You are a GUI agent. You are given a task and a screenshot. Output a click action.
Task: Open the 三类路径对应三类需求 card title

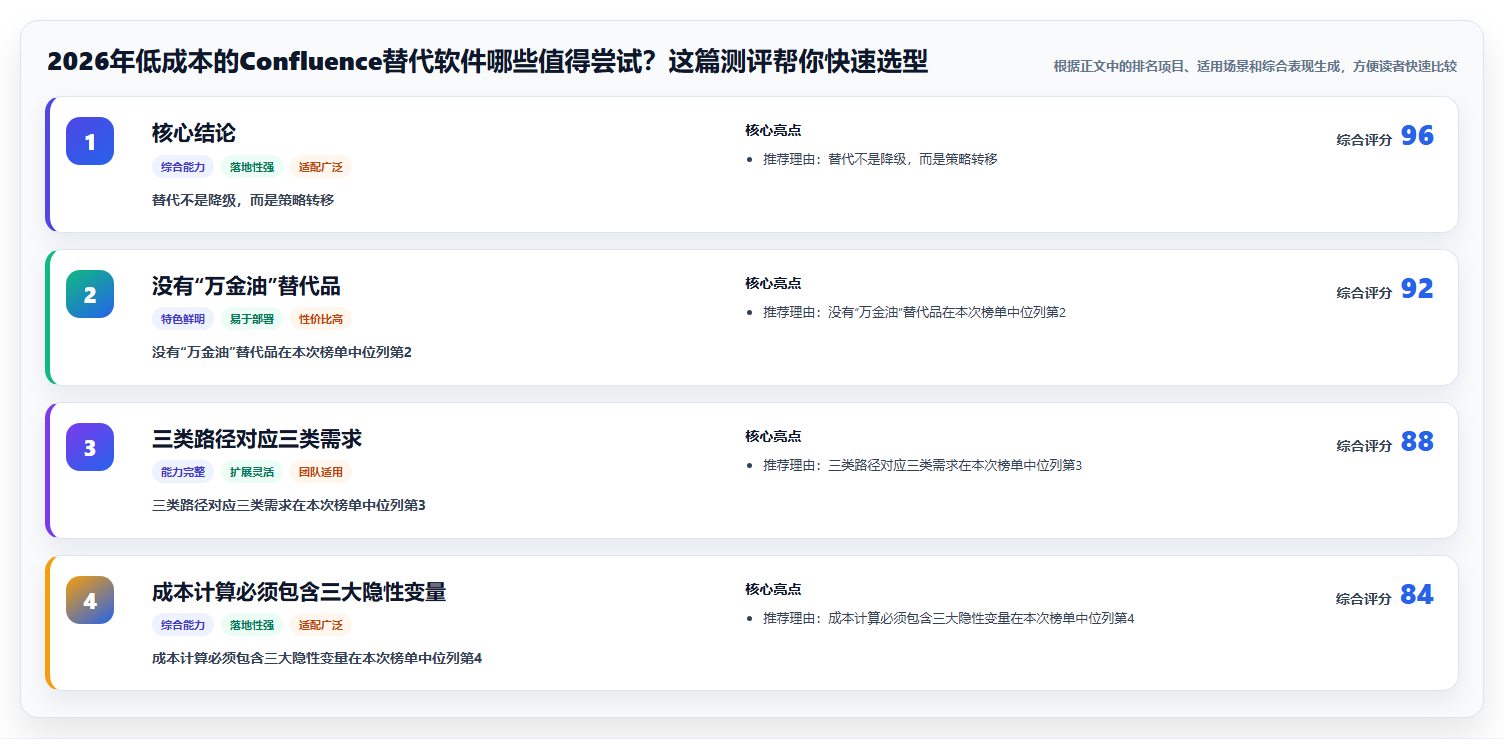(257, 439)
